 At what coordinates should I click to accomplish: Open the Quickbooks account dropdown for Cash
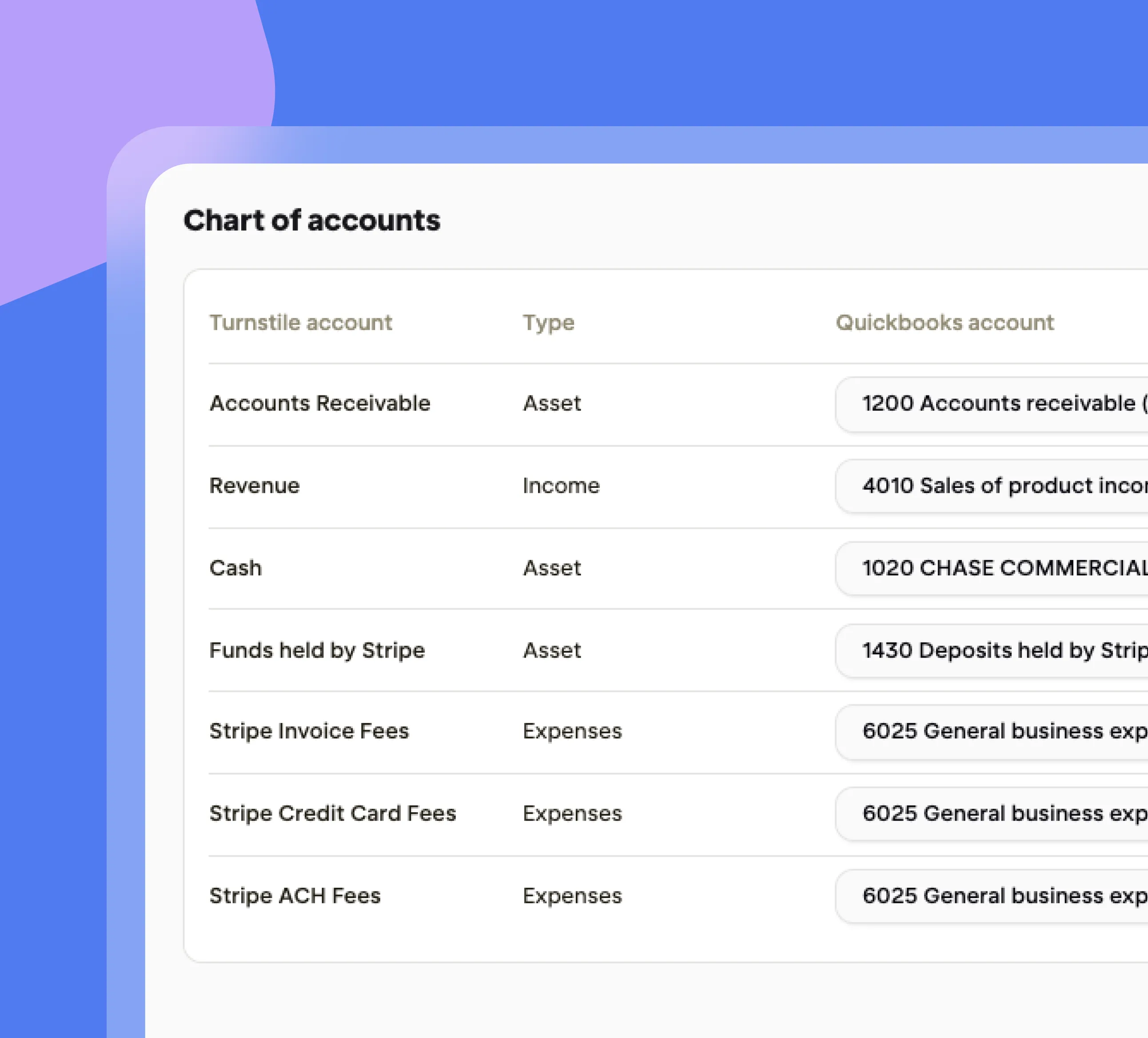pos(997,568)
